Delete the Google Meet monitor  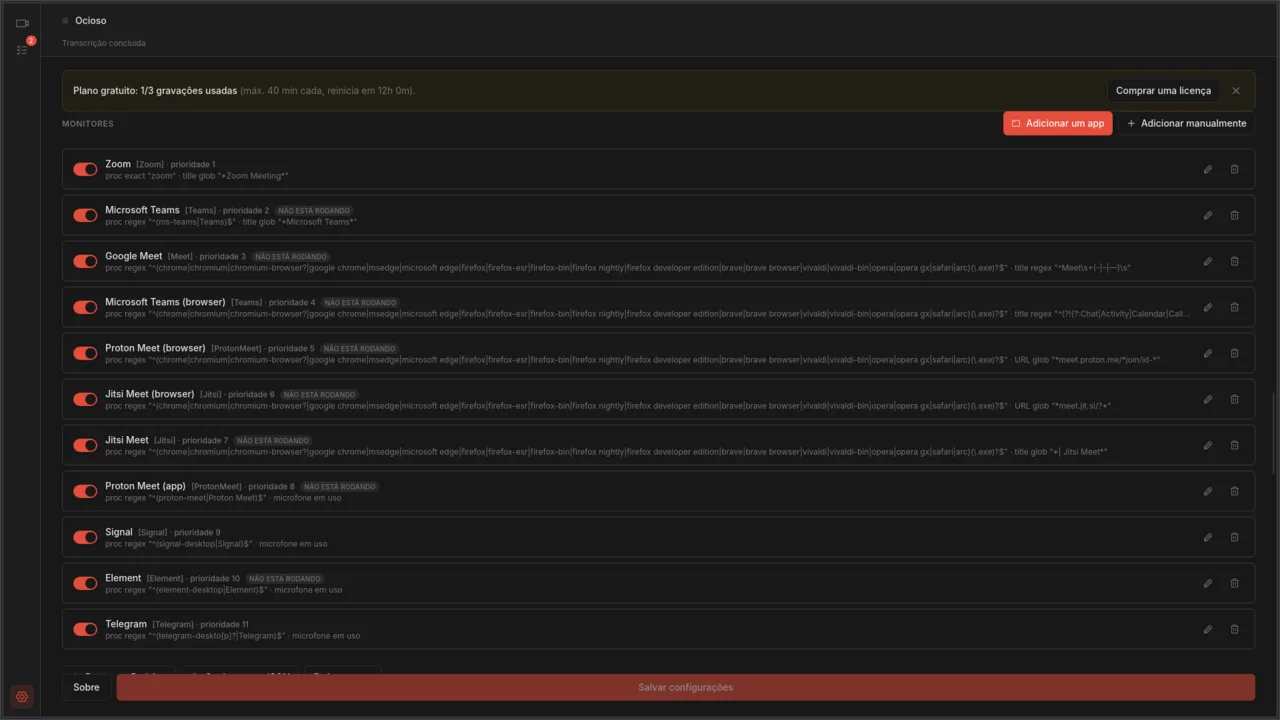(x=1234, y=261)
